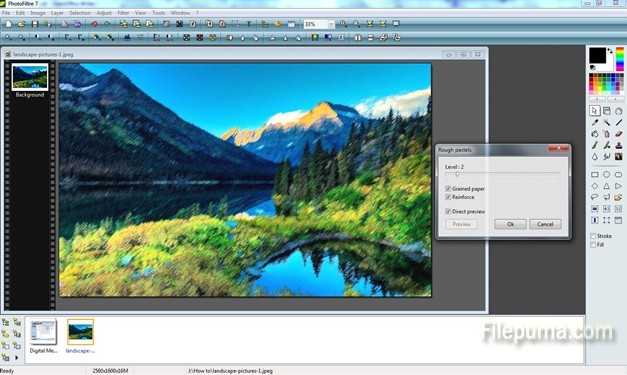Click the Print icon in toolbar
Screen dimensions: 627x375
64,24
